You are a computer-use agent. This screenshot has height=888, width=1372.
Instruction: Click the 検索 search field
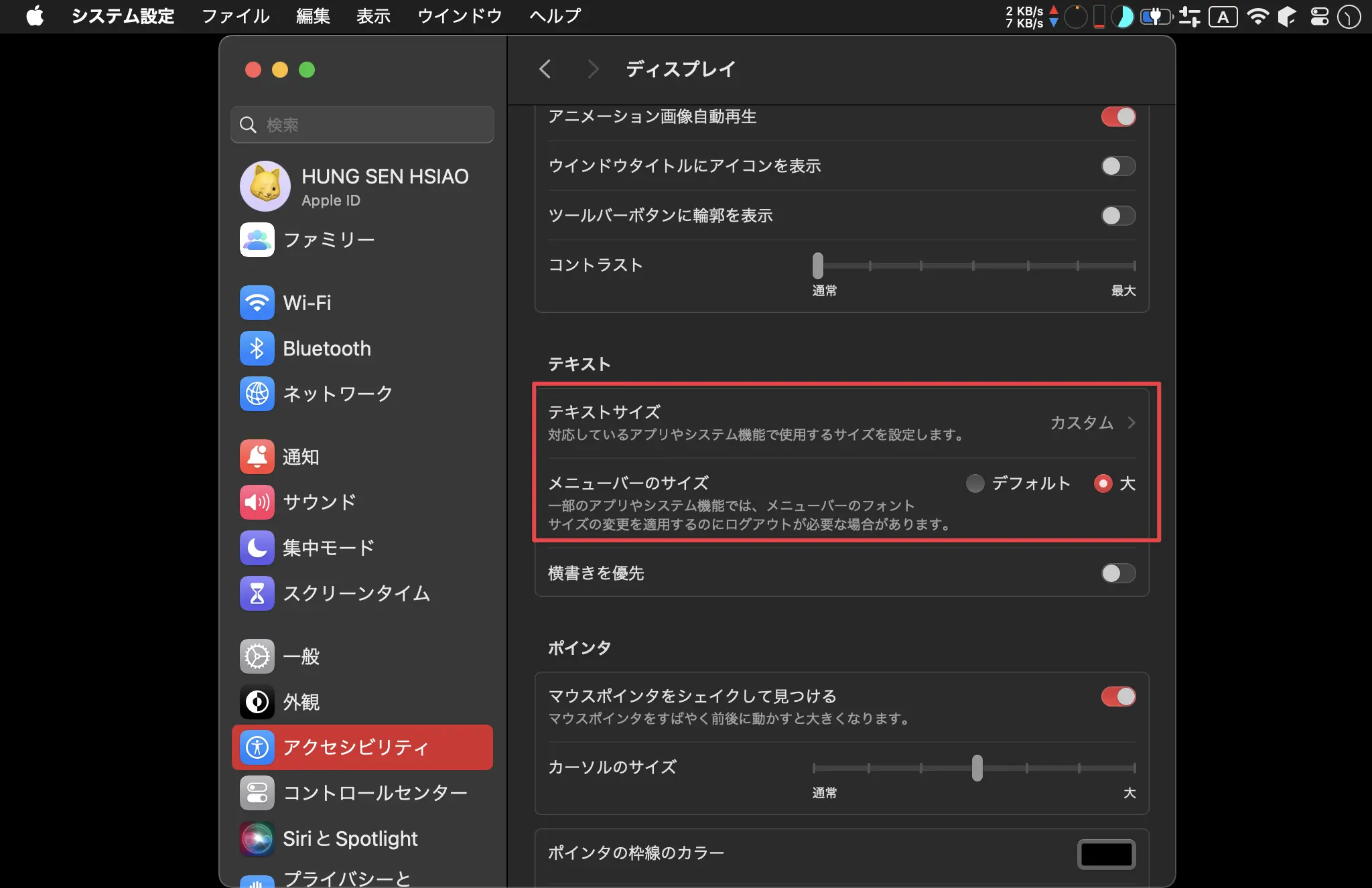(x=362, y=125)
